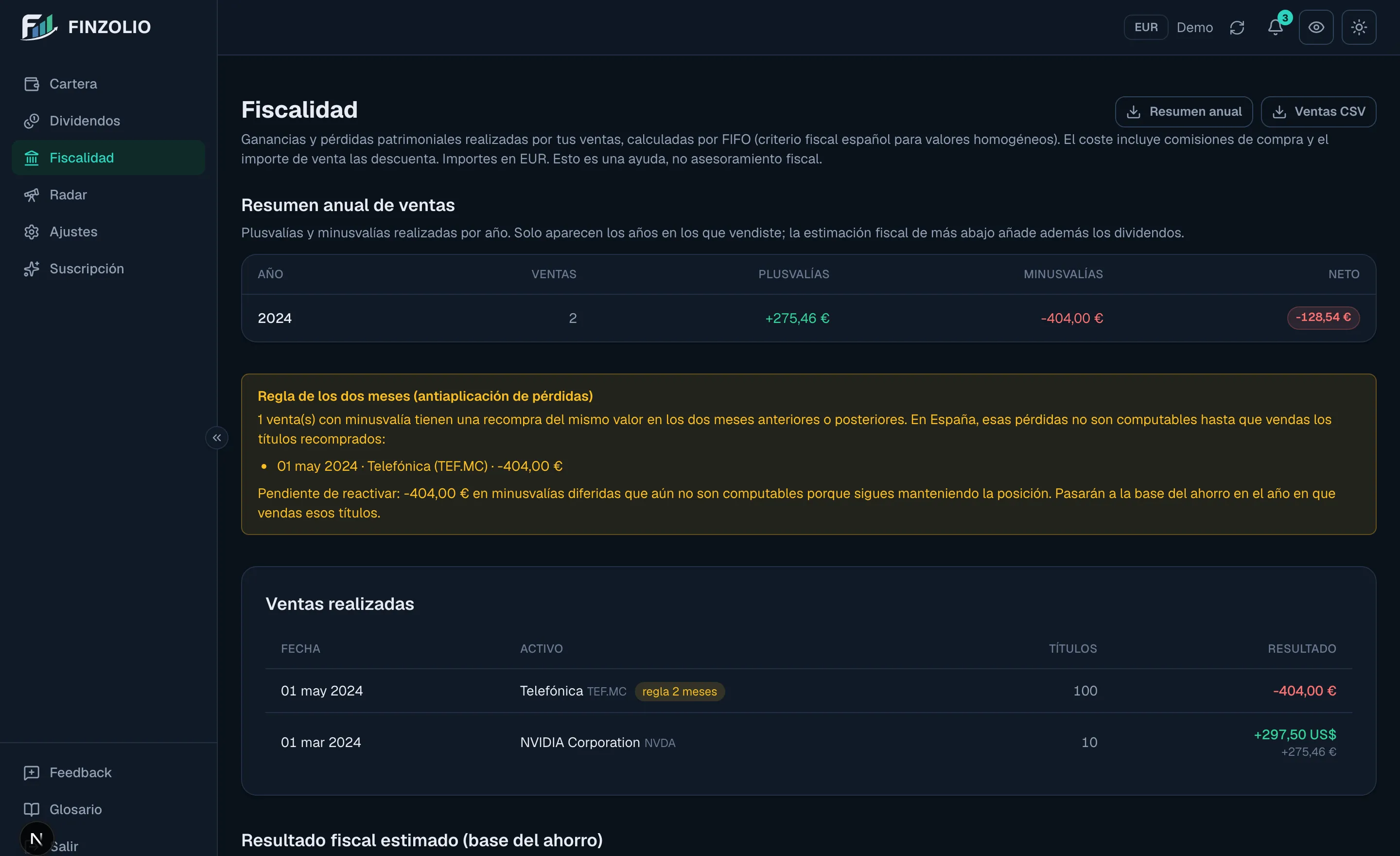Download the Resumen anual report
This screenshot has width=1400, height=856.
[1184, 111]
